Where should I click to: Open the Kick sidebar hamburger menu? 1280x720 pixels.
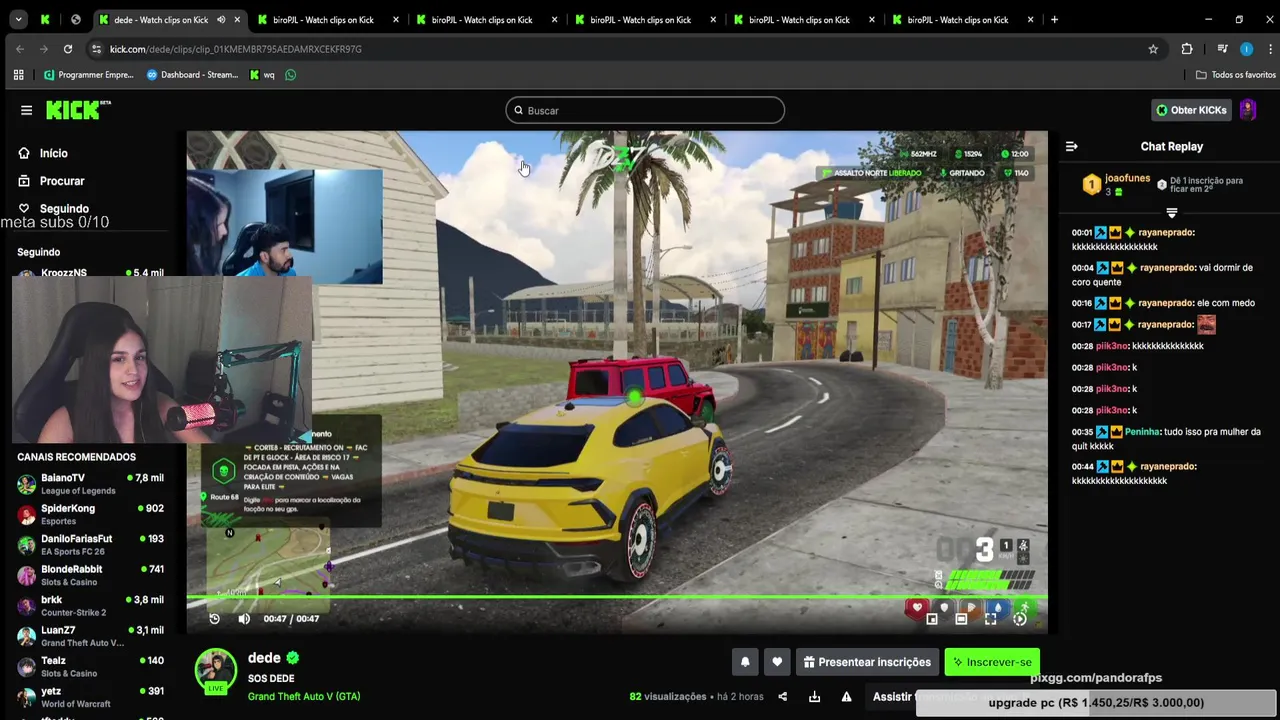click(26, 110)
